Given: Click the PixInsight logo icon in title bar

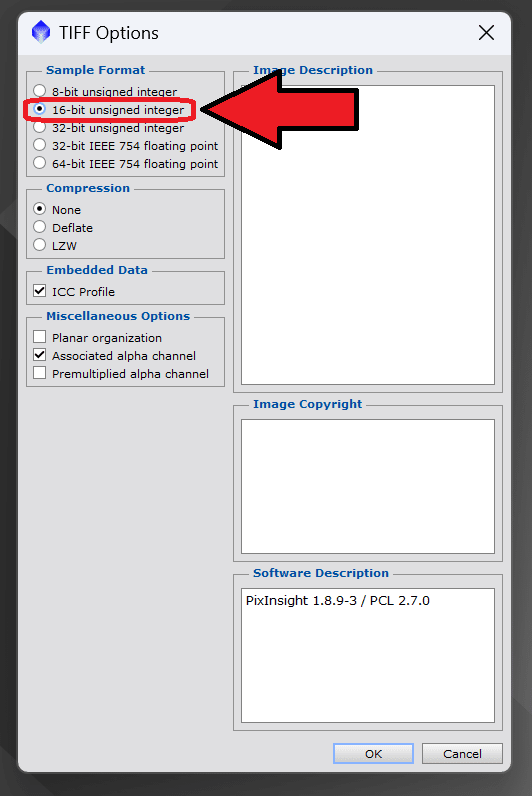Looking at the screenshot, I should click(x=41, y=32).
